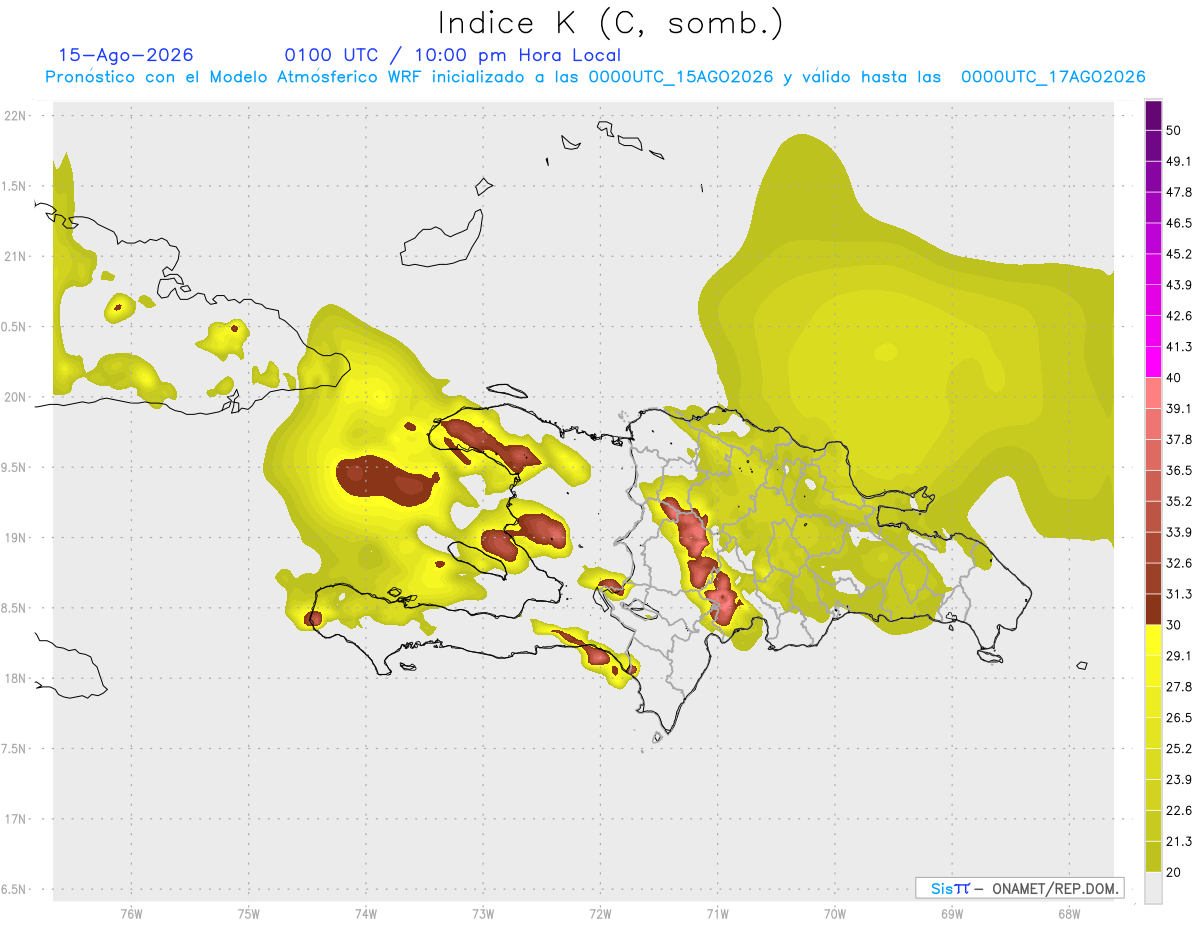Click the '76W' longitude label
Viewport: 1200px width, 927px height.
[x=131, y=914]
